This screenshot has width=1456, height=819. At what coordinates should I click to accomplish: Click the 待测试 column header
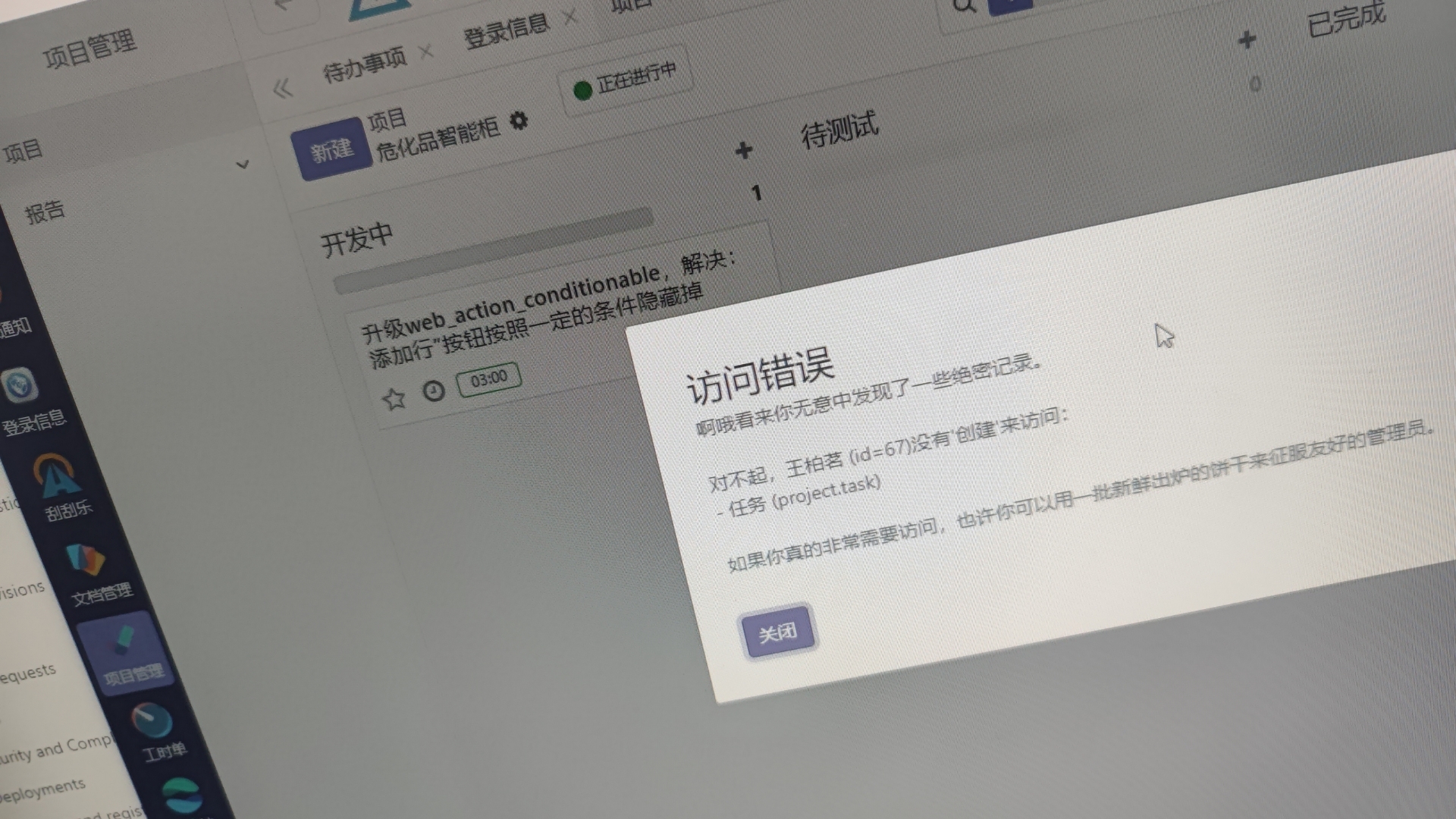point(839,130)
